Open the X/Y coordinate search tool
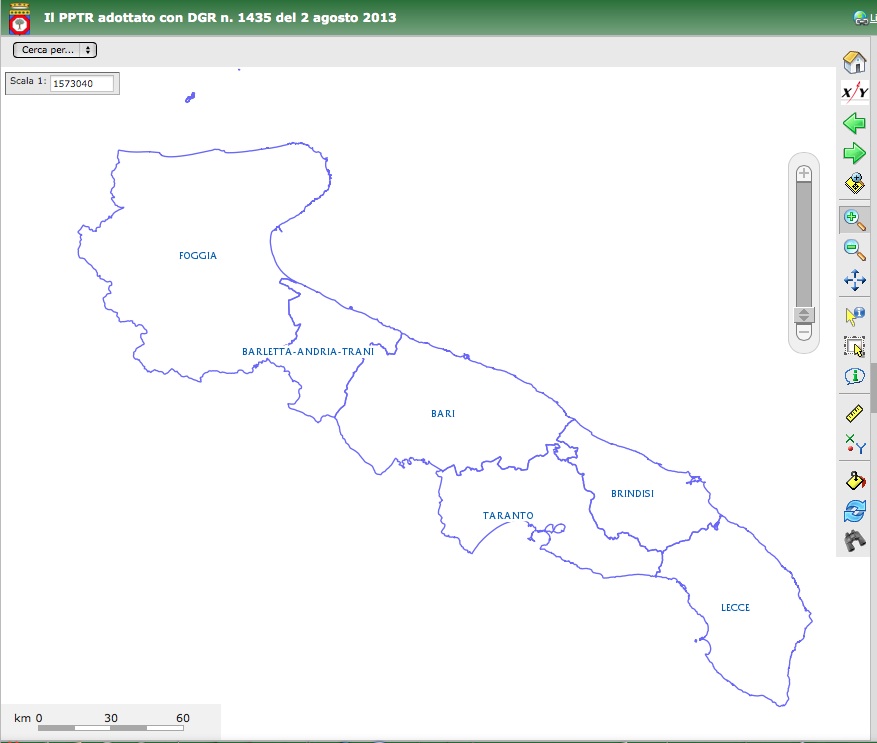 [x=854, y=93]
